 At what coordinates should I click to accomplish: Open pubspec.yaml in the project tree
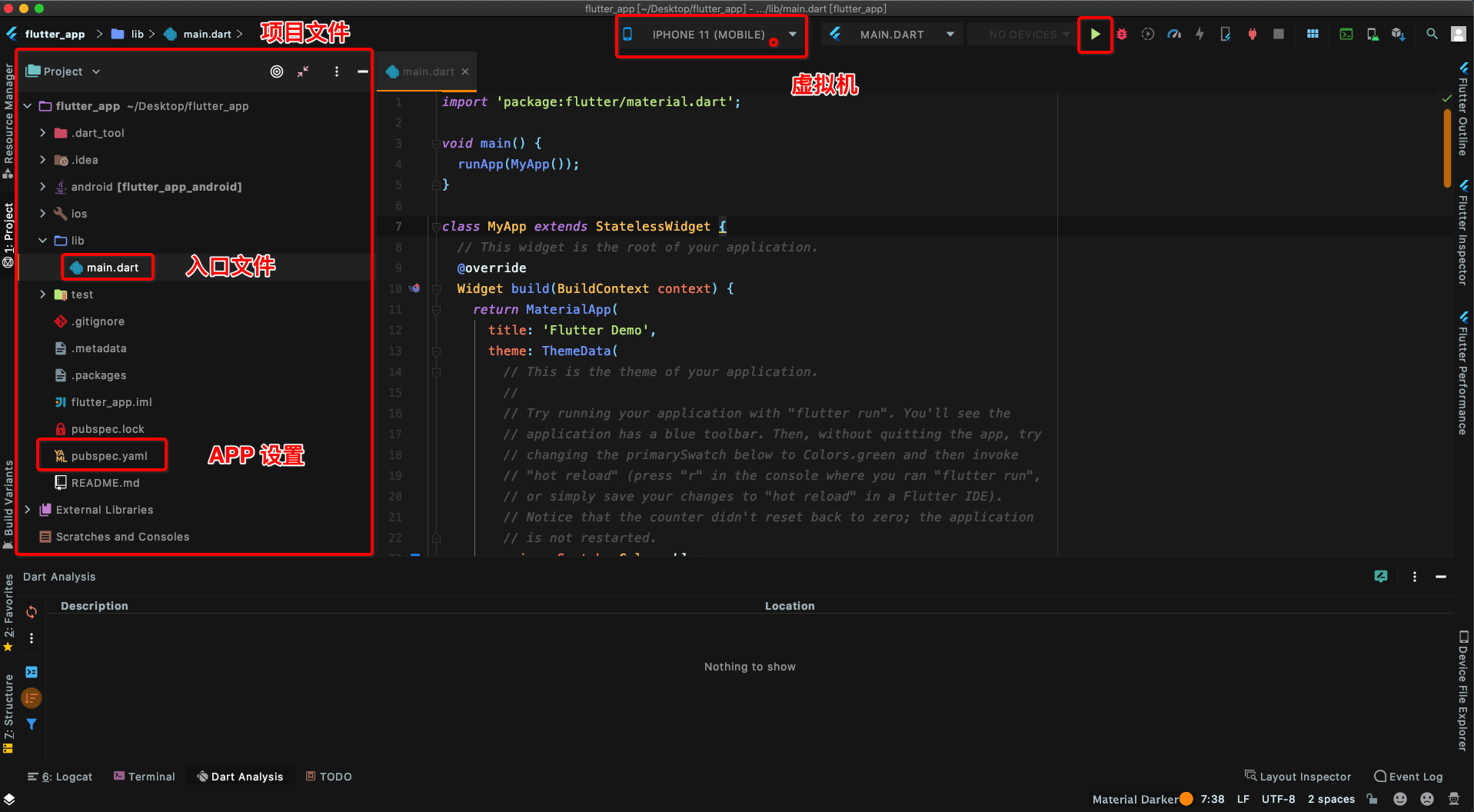click(x=108, y=456)
